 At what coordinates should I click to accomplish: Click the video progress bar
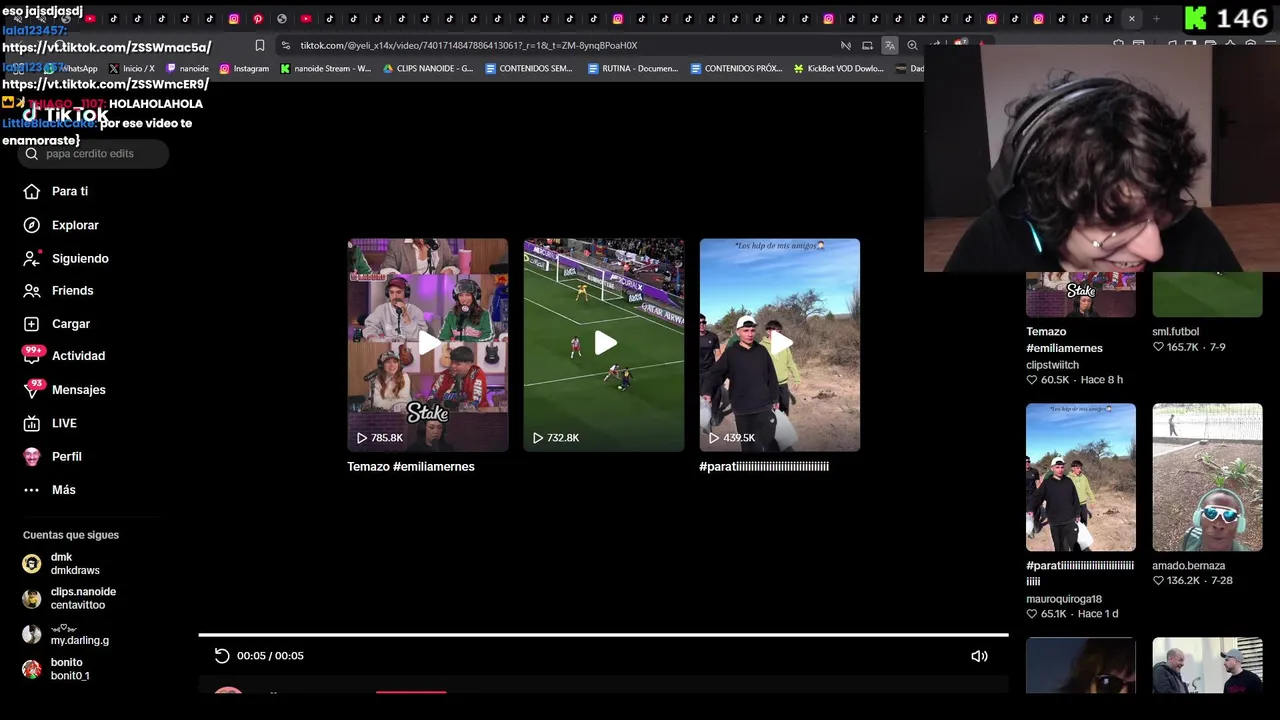point(603,635)
